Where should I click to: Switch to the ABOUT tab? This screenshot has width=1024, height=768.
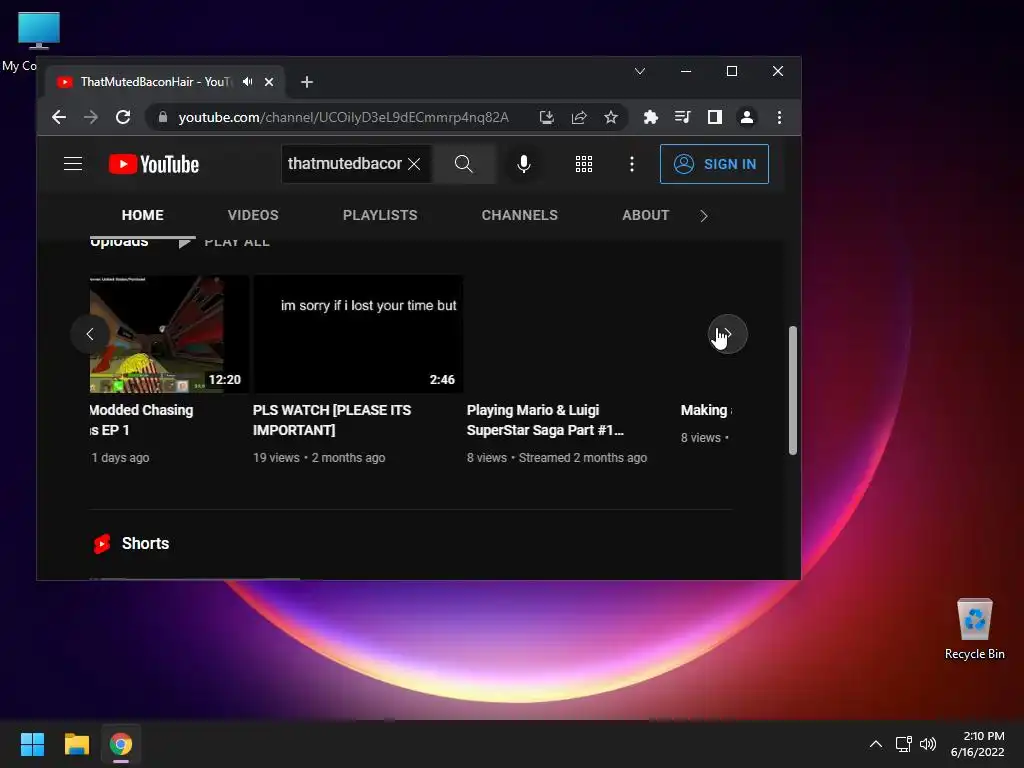[x=645, y=215]
